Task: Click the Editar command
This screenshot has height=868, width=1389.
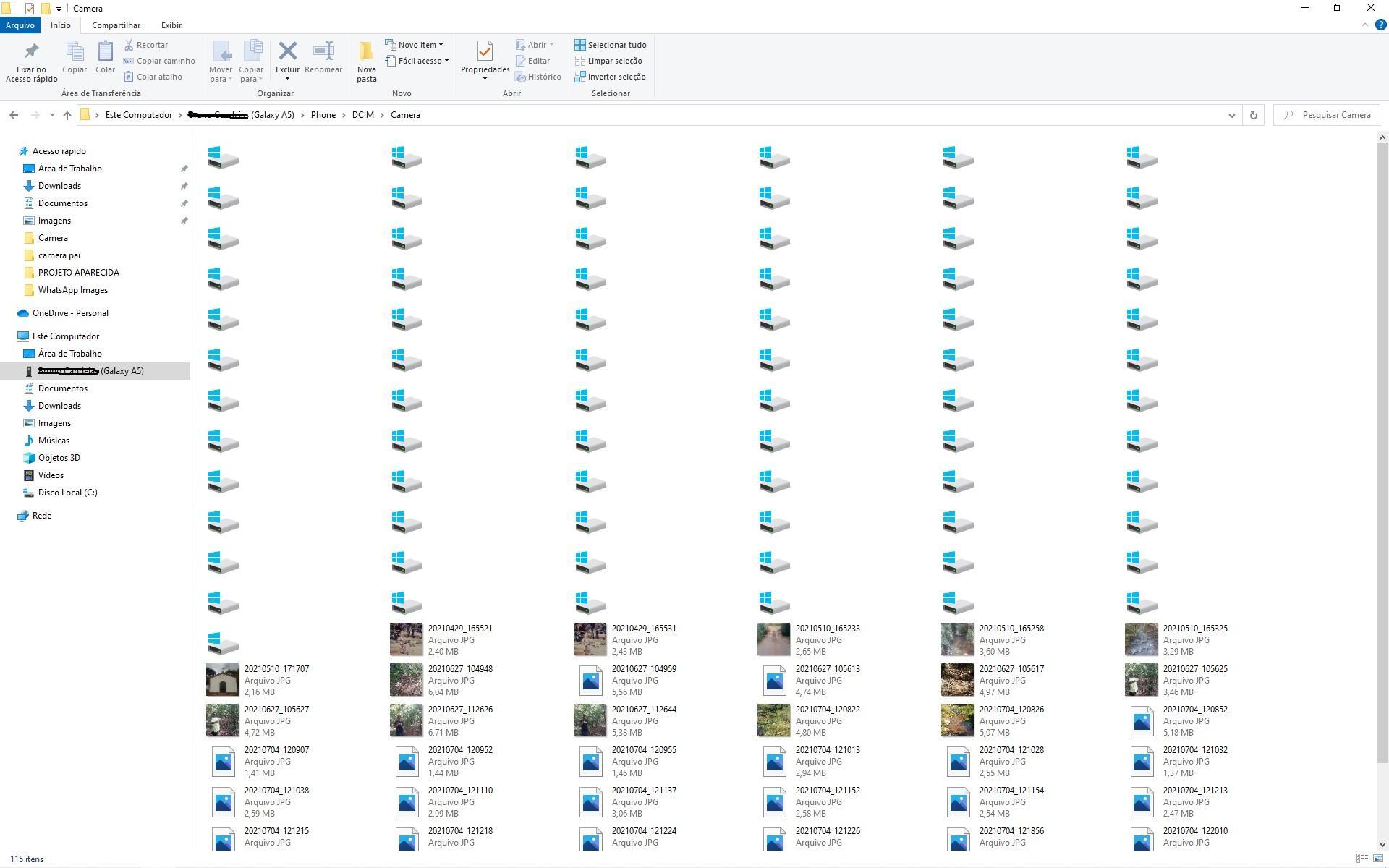Action: tap(533, 61)
